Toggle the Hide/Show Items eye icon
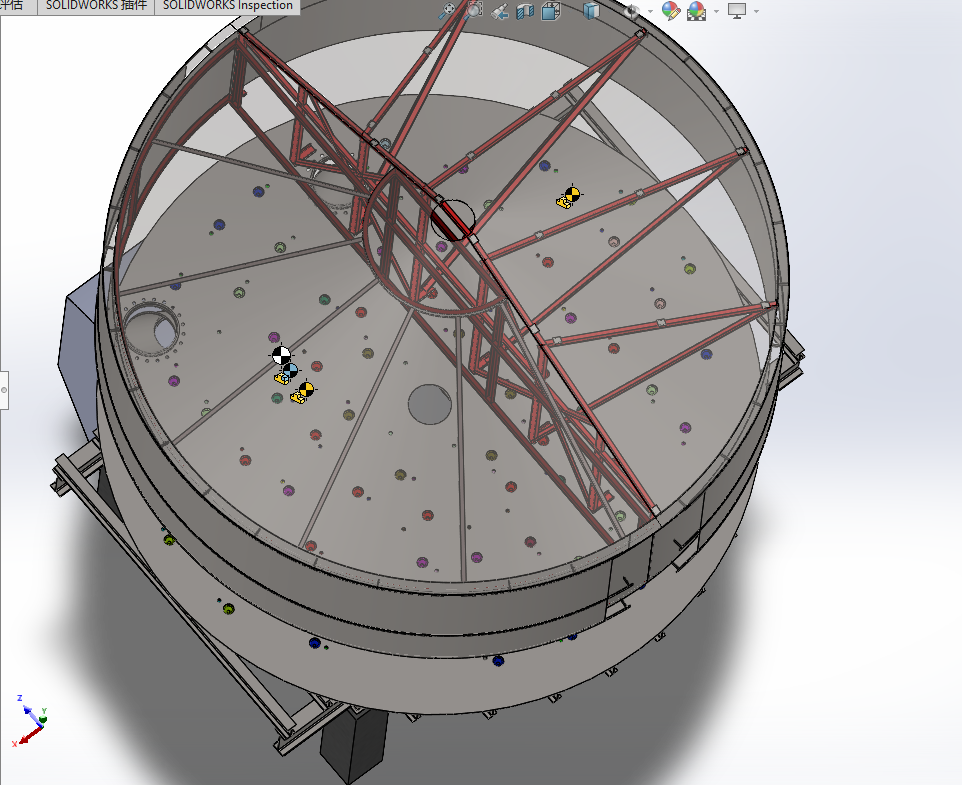The width and height of the screenshot is (962, 785). click(631, 11)
